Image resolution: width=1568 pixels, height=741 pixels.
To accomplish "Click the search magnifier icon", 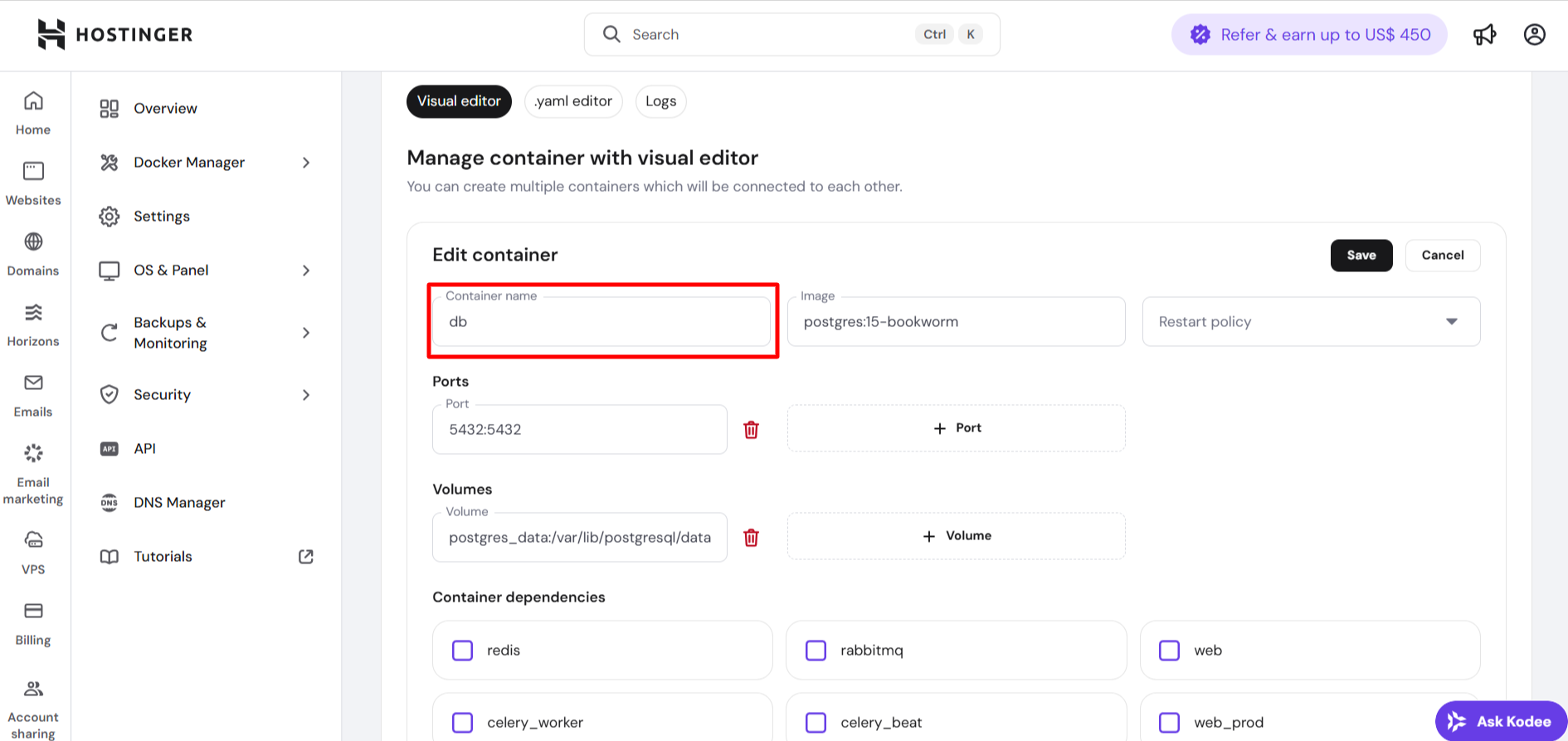I will [x=611, y=34].
